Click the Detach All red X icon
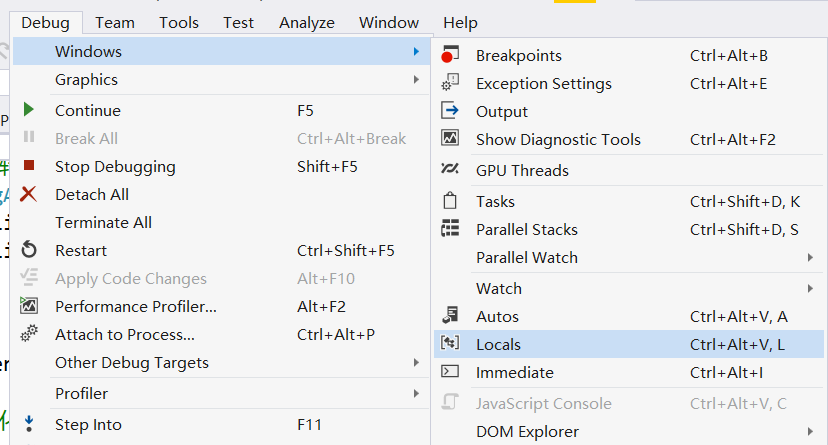Viewport: 828px width, 445px height. 29,194
